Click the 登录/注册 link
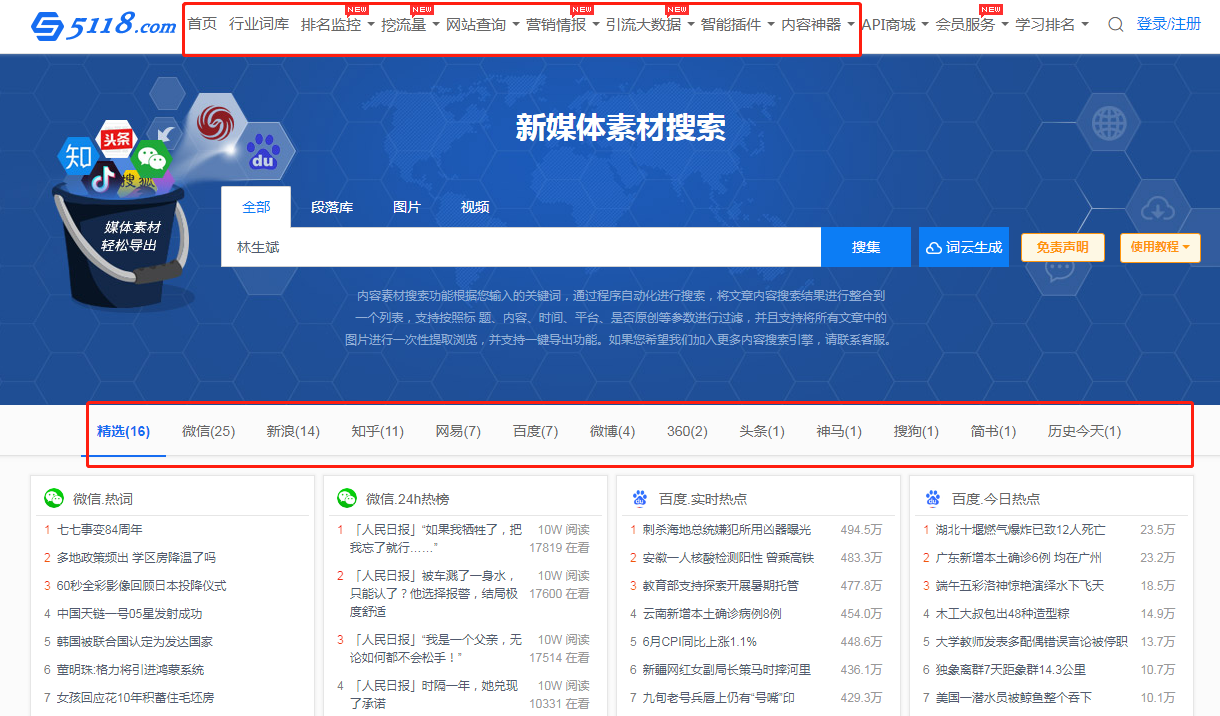This screenshot has height=716, width=1220. pyautogui.click(x=1169, y=24)
